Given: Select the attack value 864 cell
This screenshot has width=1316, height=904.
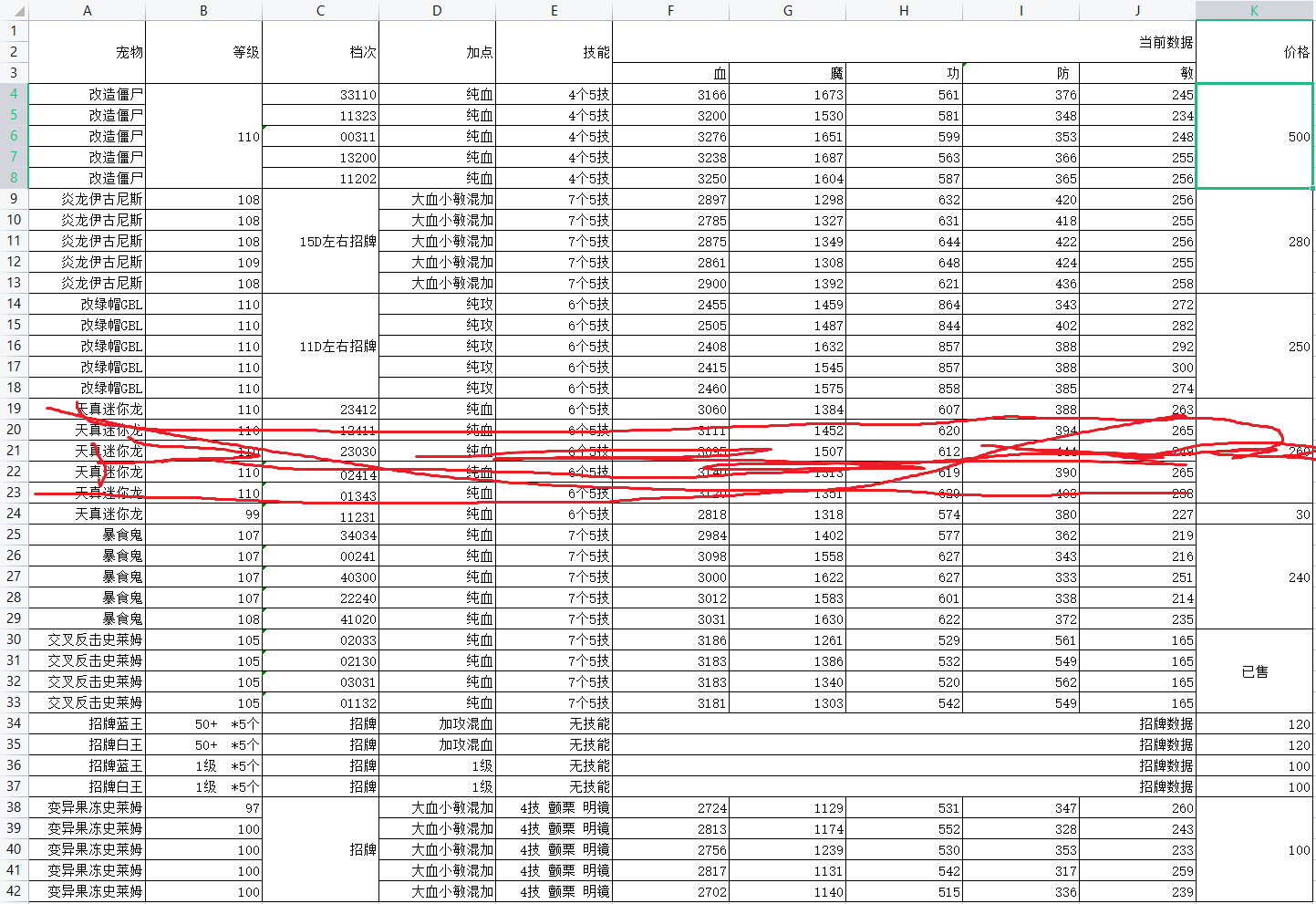Looking at the screenshot, I should (904, 304).
